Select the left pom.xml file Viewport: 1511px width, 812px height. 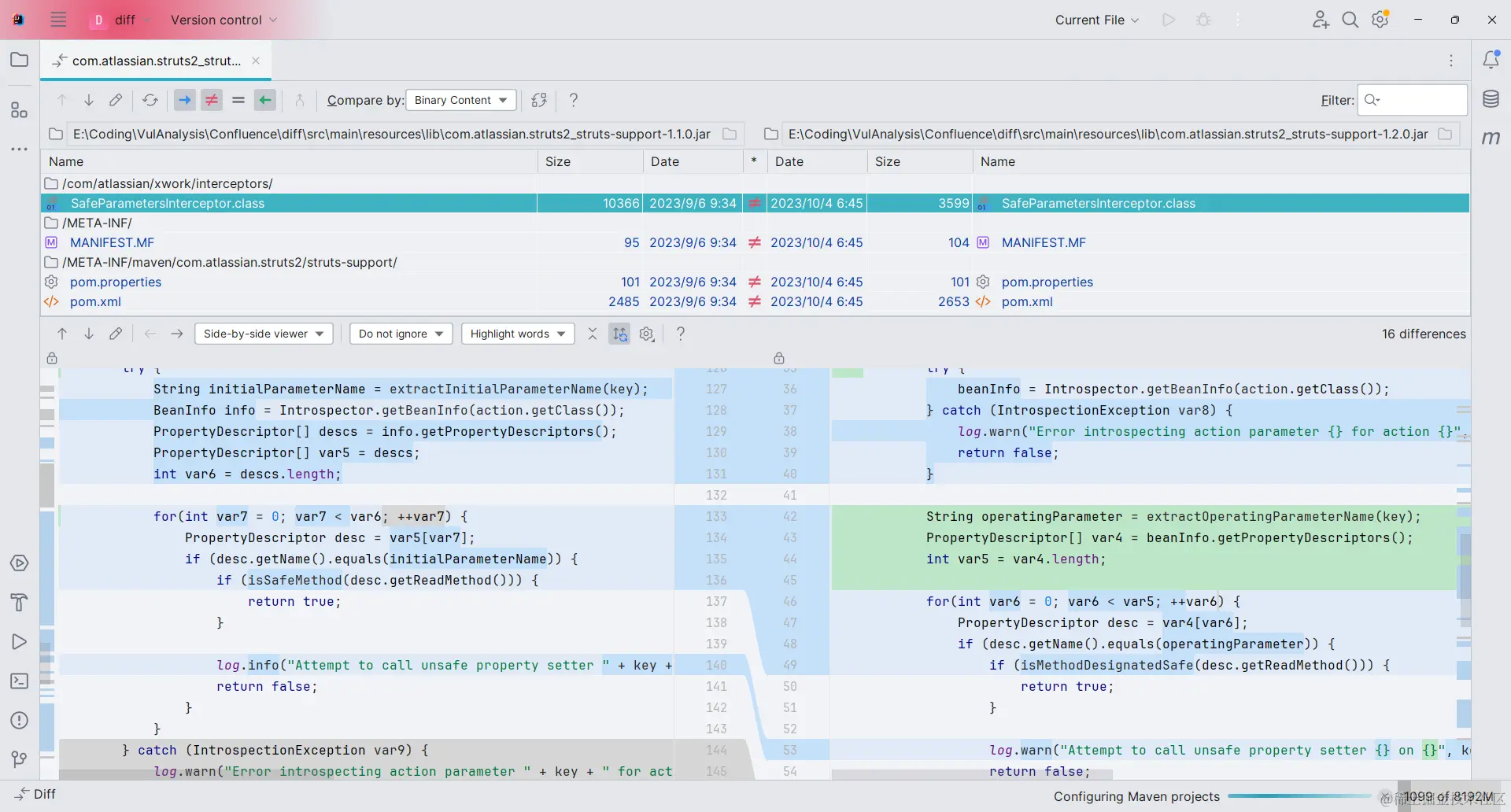point(95,301)
